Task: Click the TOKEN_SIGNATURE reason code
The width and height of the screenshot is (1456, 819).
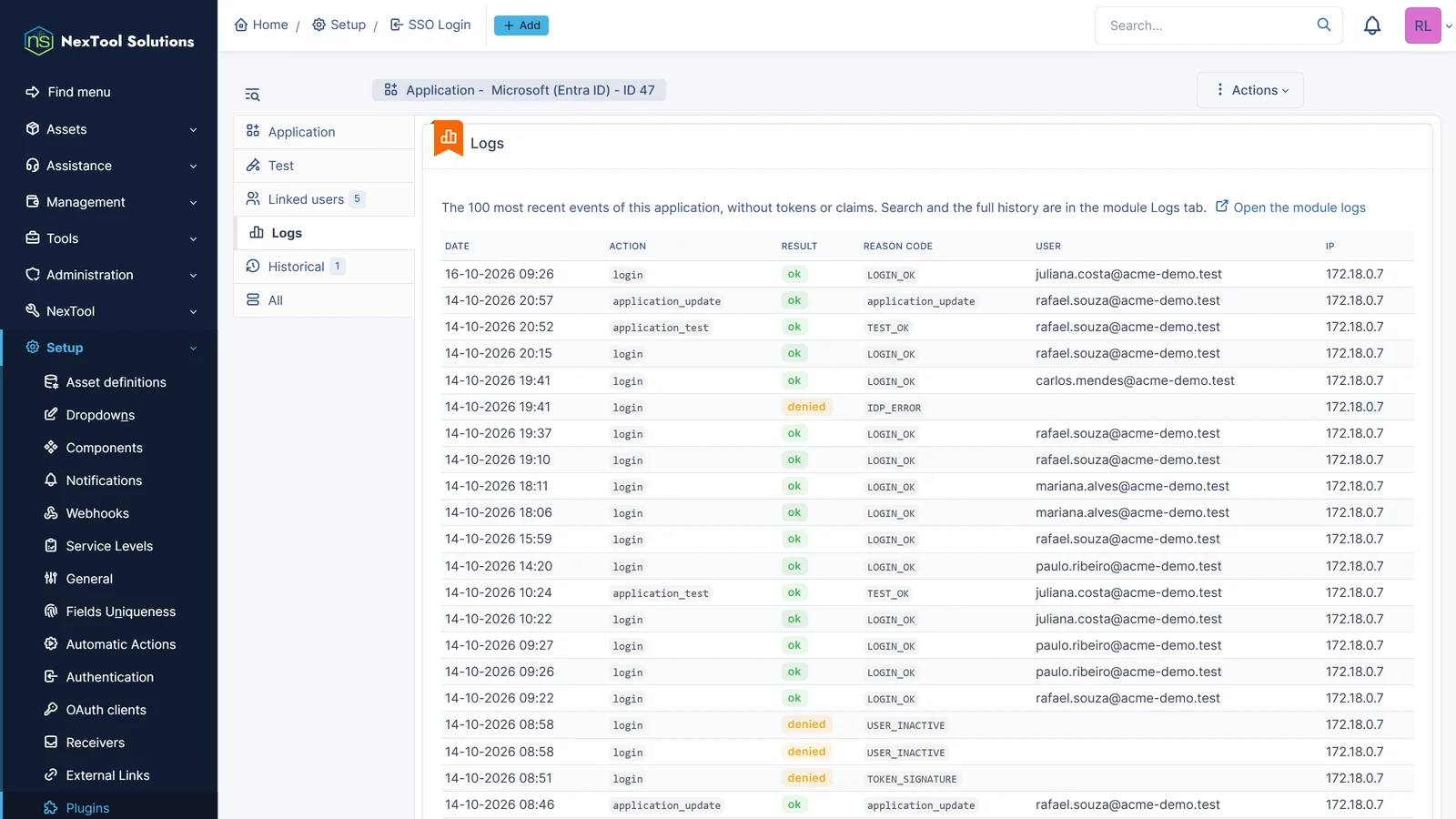Action: 912,779
